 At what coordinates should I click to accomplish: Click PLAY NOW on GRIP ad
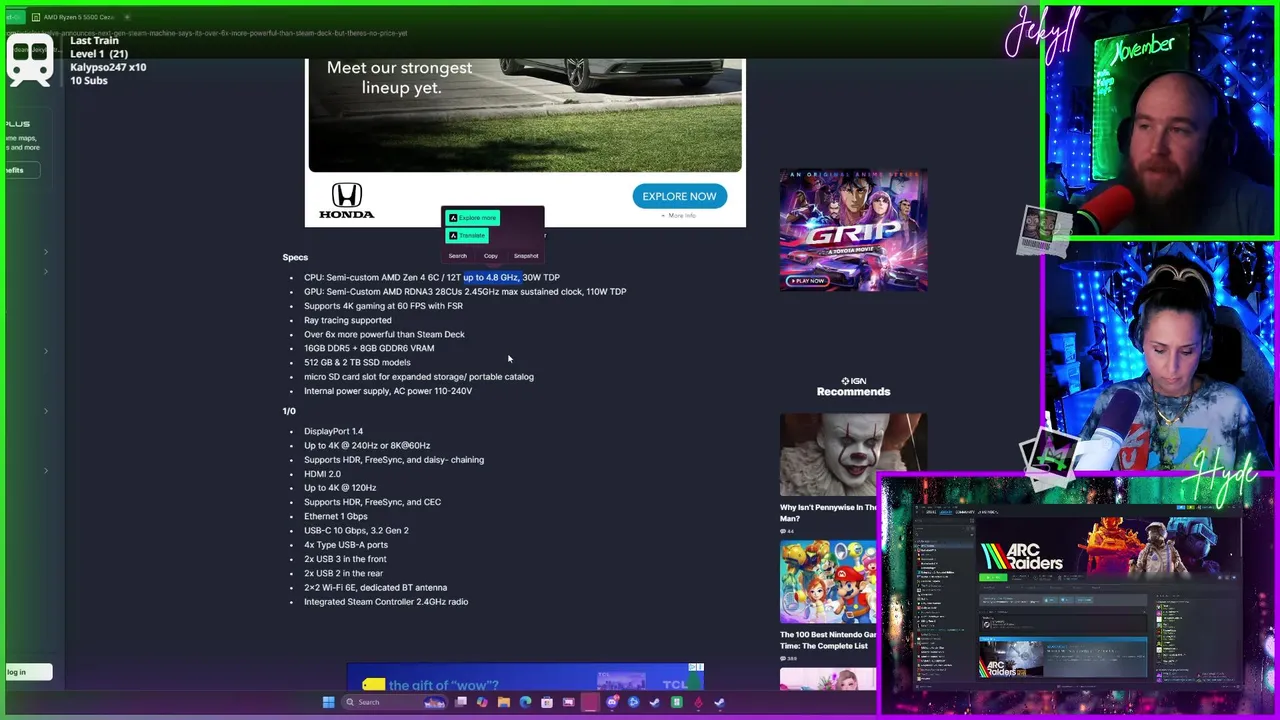coord(807,281)
